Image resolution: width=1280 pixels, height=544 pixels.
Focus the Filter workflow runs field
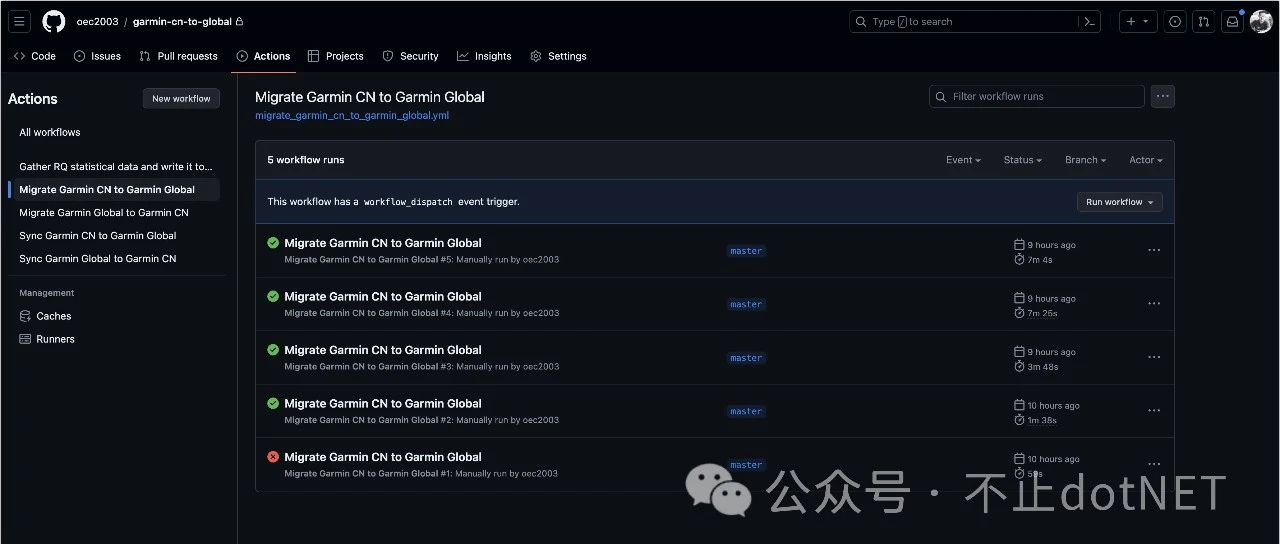(1037, 96)
